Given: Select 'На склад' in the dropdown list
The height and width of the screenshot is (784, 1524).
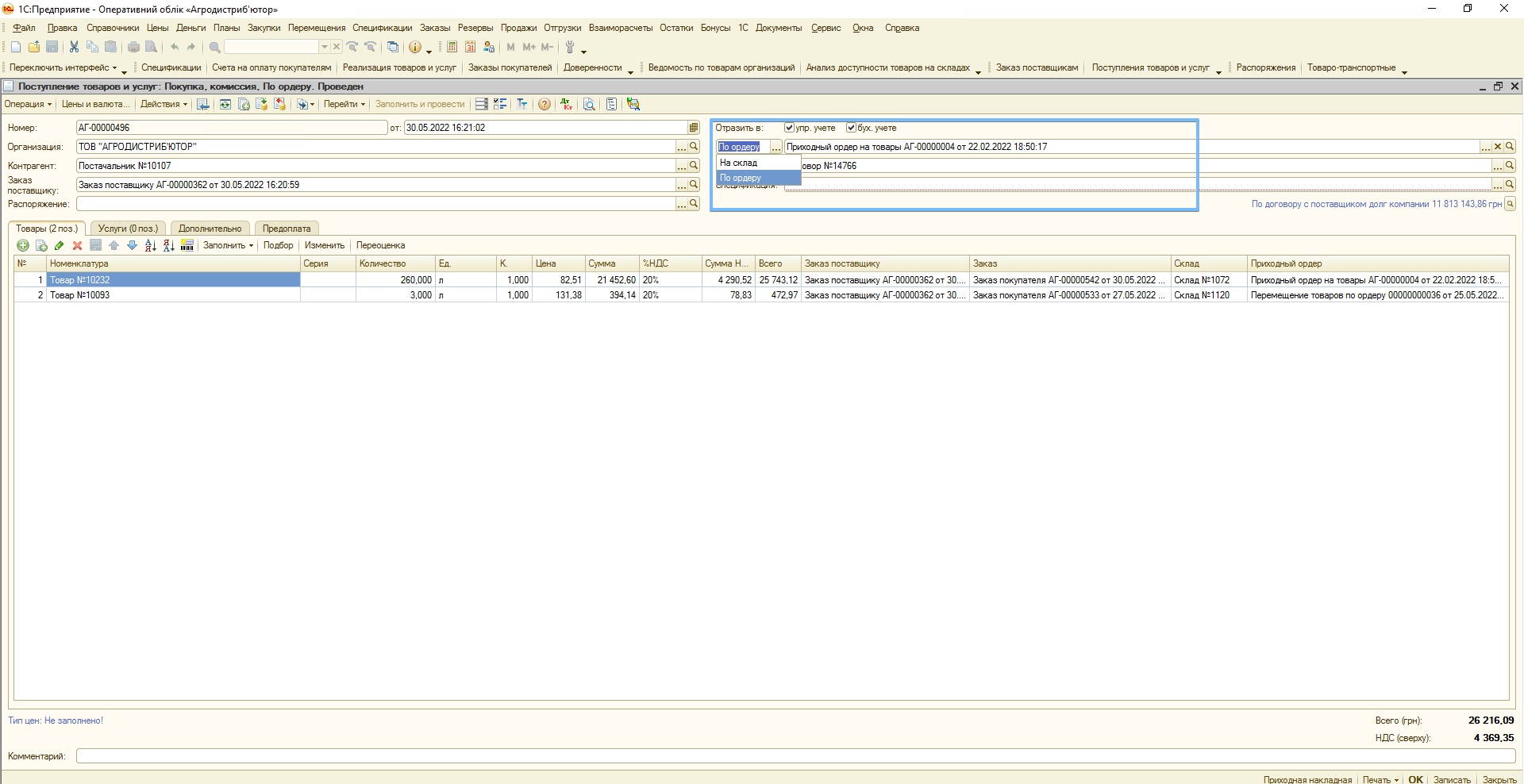Looking at the screenshot, I should [739, 163].
